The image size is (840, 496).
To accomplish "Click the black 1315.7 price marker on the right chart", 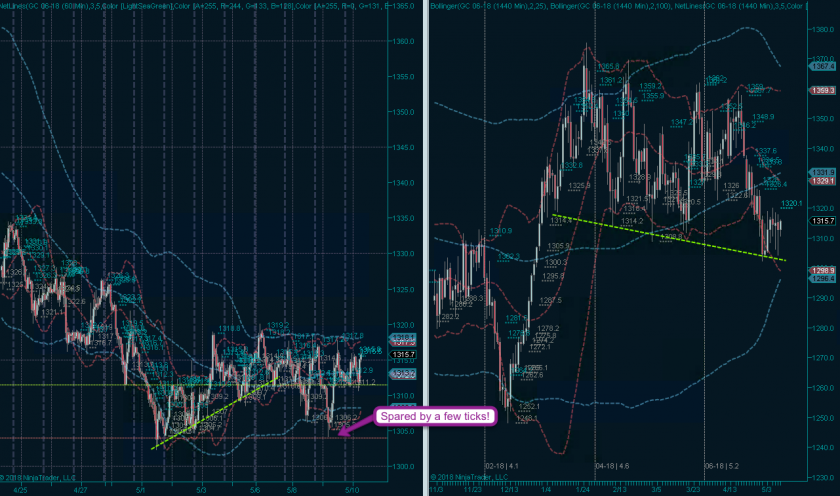I will point(822,221).
